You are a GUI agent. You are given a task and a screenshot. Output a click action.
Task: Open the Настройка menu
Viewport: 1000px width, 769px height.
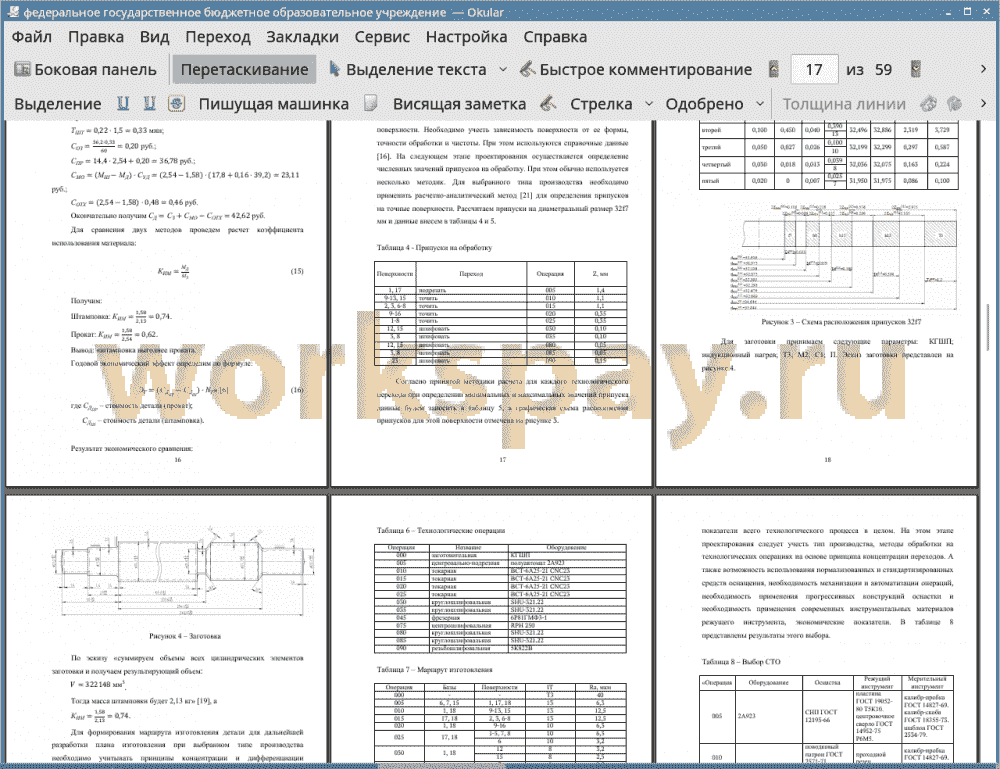tap(466, 37)
